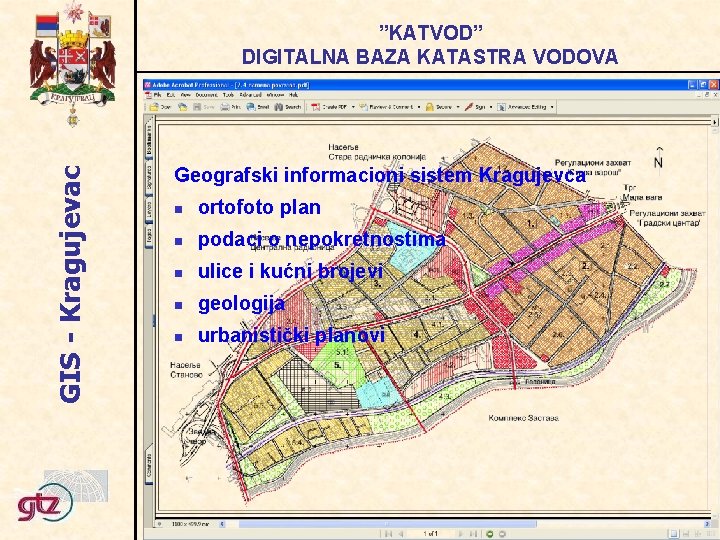The height and width of the screenshot is (540, 720).
Task: Click the 'Geografski informacioni sistem Kragujevca' heading
Action: tap(380, 175)
